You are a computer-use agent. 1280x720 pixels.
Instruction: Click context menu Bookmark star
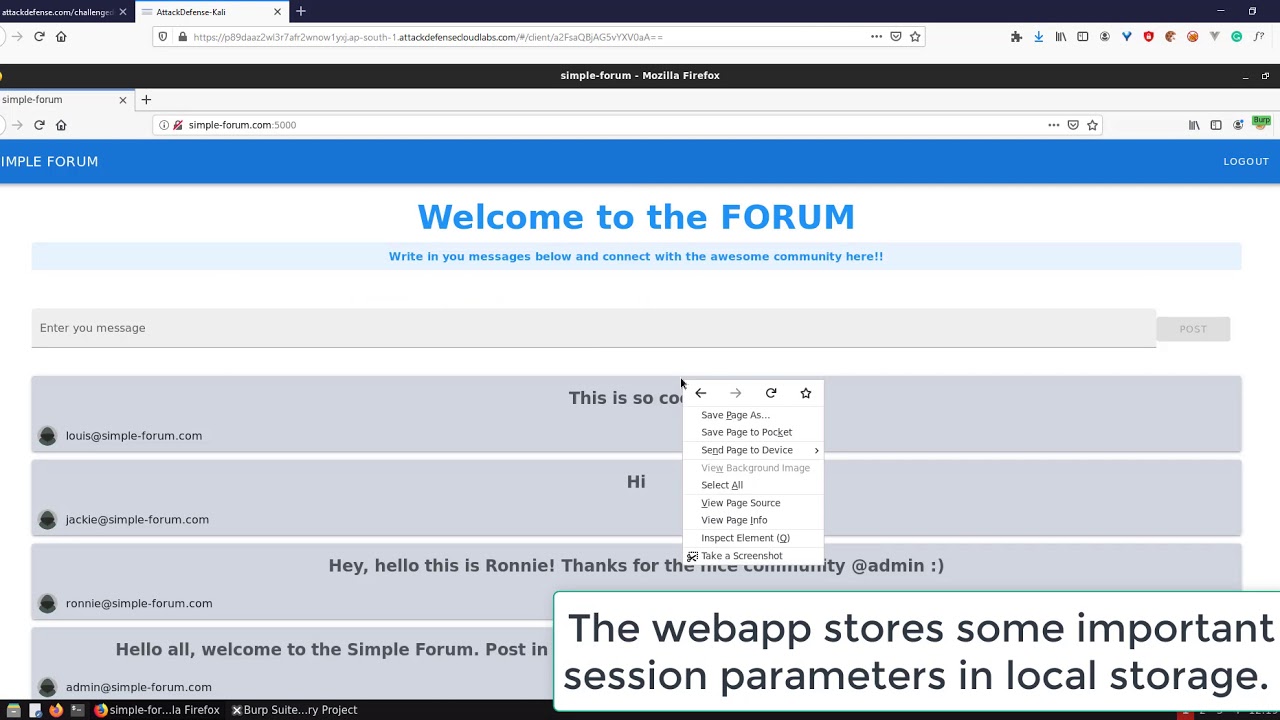pos(806,393)
